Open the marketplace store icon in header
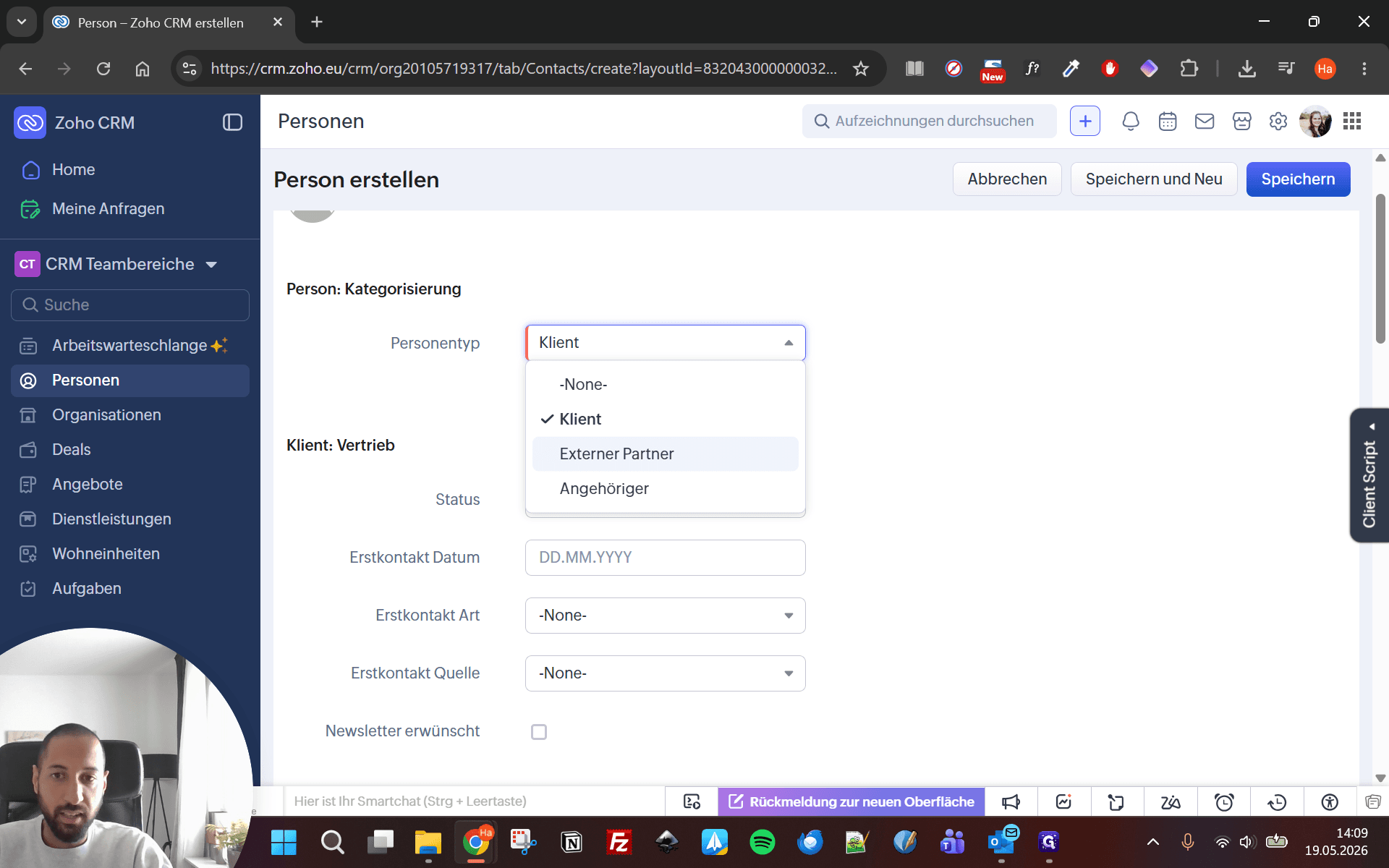Screen dimensions: 1389x868 point(1241,121)
